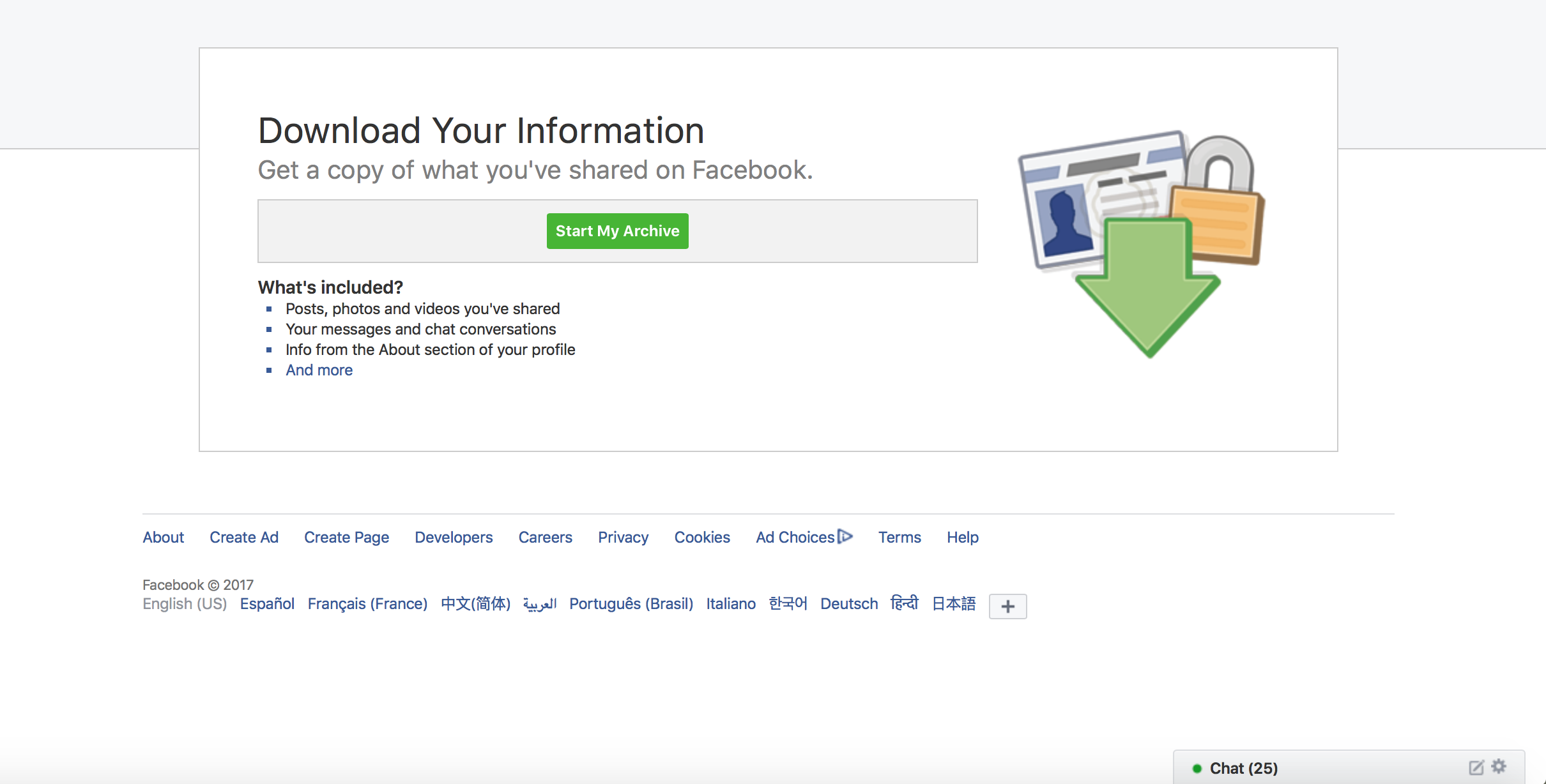
Task: Open the And more link
Action: (319, 370)
